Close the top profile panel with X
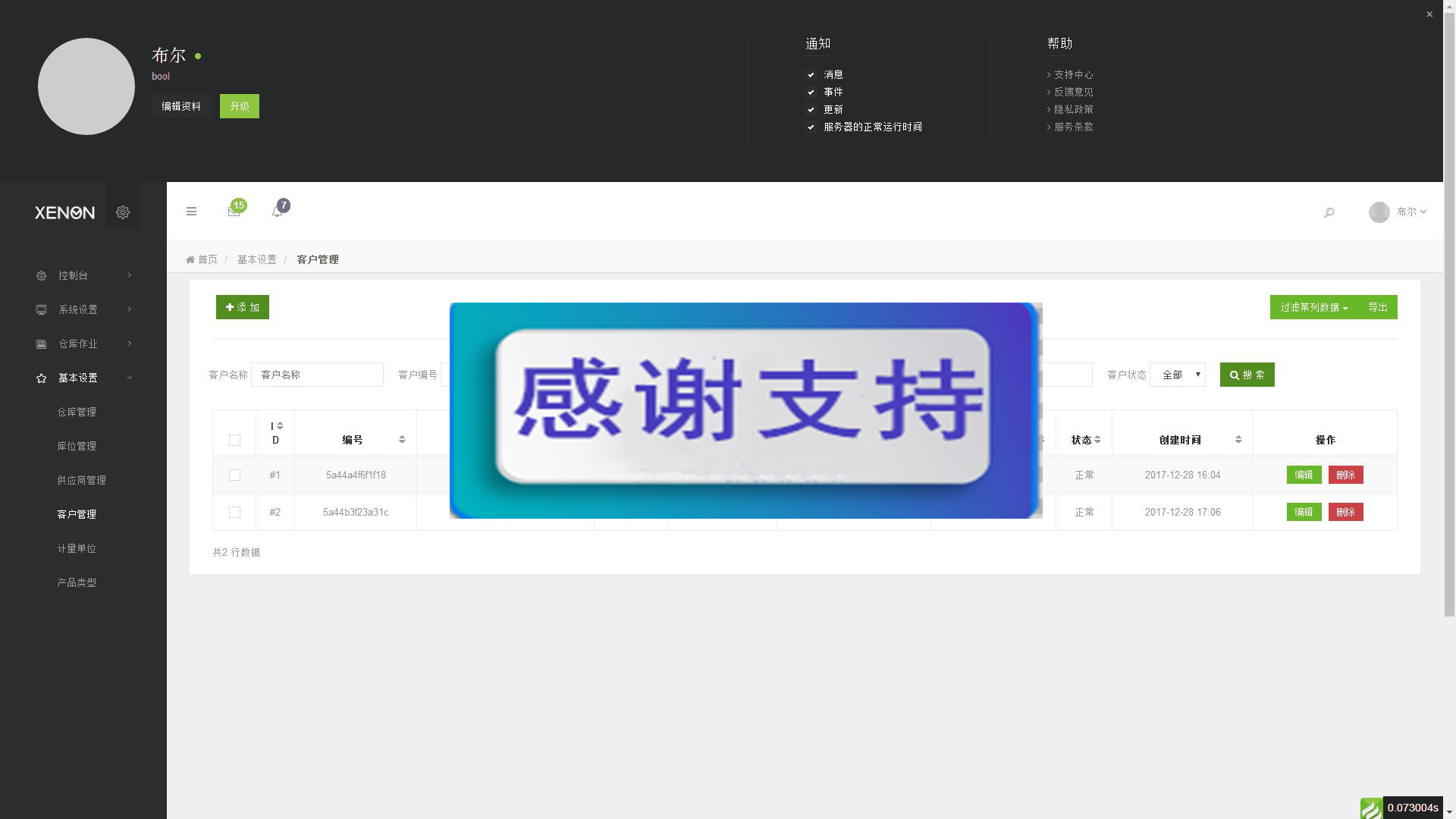The image size is (1456, 819). 1429,14
